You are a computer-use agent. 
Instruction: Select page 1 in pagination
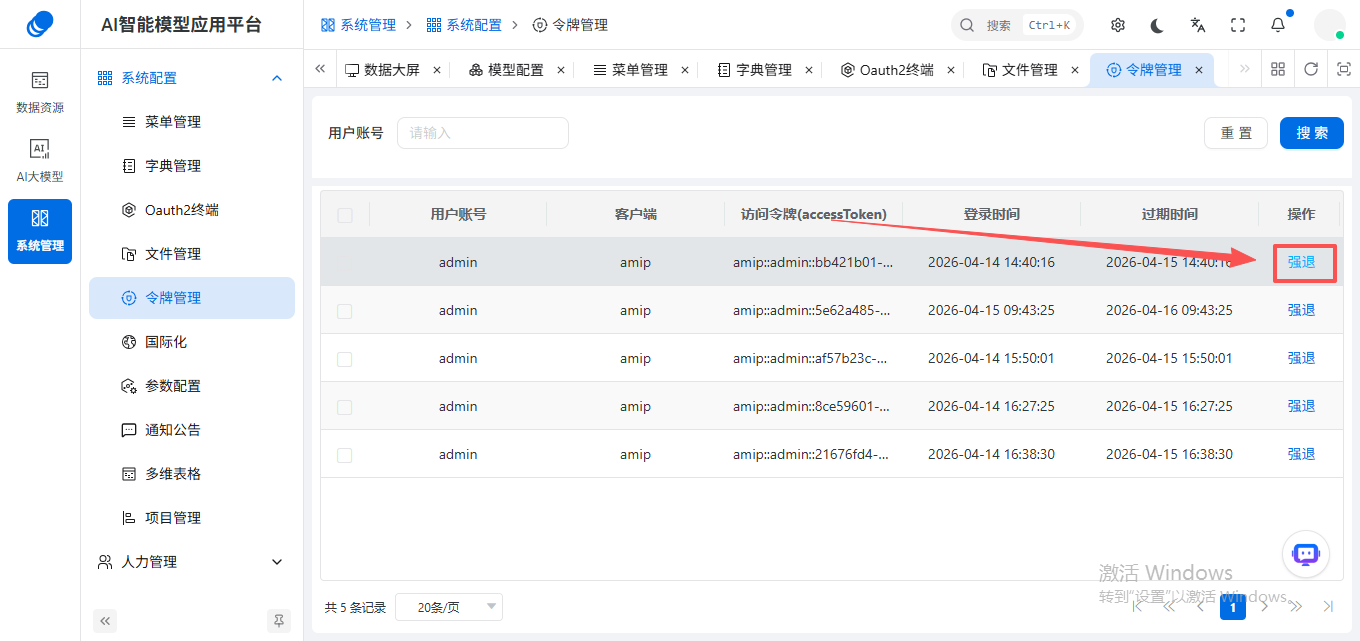(x=1233, y=607)
